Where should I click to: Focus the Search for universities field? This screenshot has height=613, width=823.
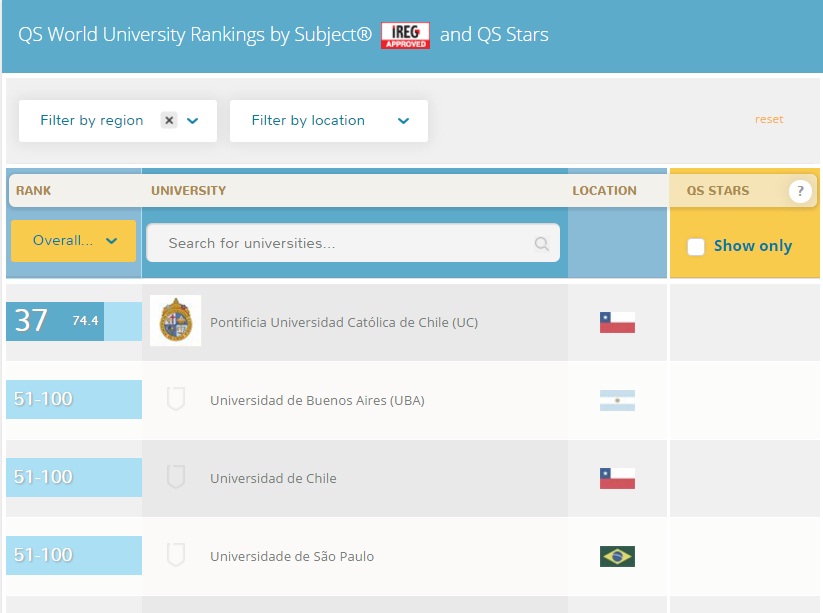pyautogui.click(x=353, y=243)
